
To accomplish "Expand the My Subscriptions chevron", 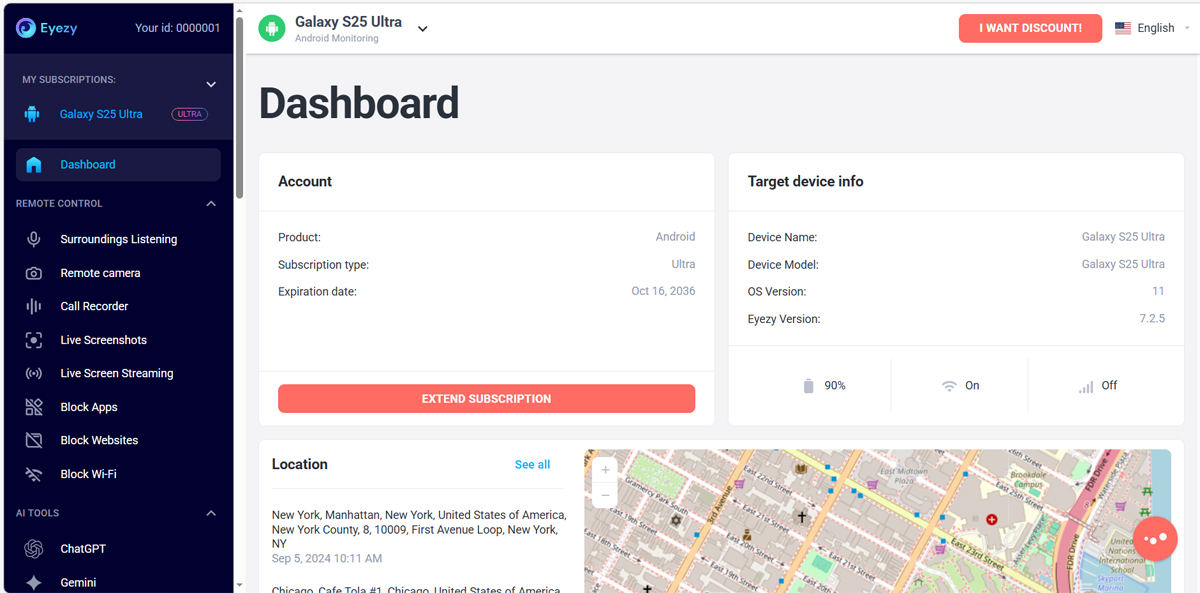I will point(211,85).
